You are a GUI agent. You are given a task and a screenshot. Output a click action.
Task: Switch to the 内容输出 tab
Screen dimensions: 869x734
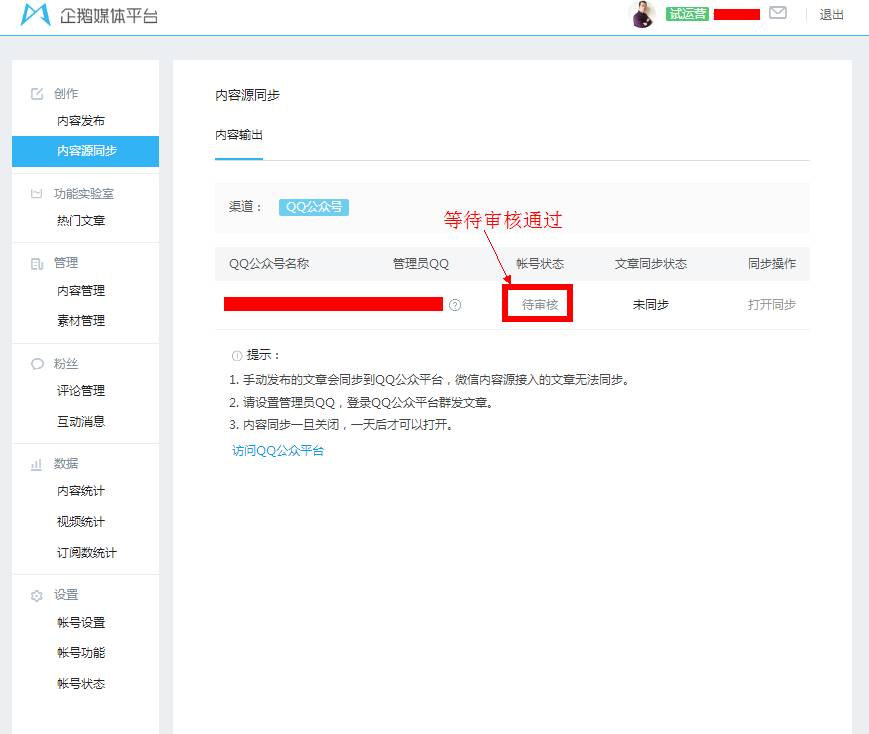point(237,134)
